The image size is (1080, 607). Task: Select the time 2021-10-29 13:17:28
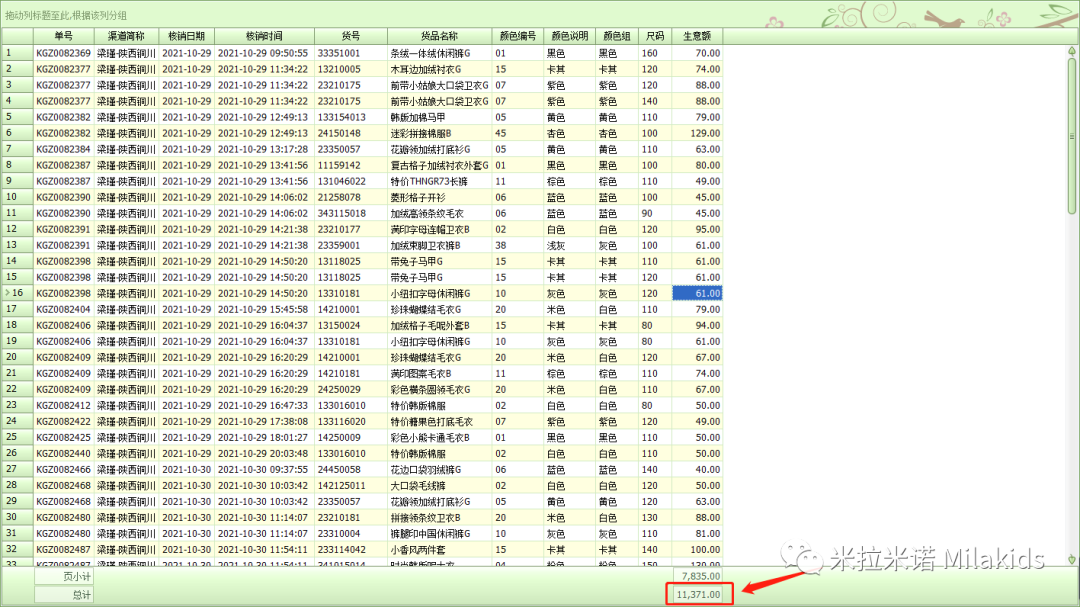pyautogui.click(x=264, y=150)
